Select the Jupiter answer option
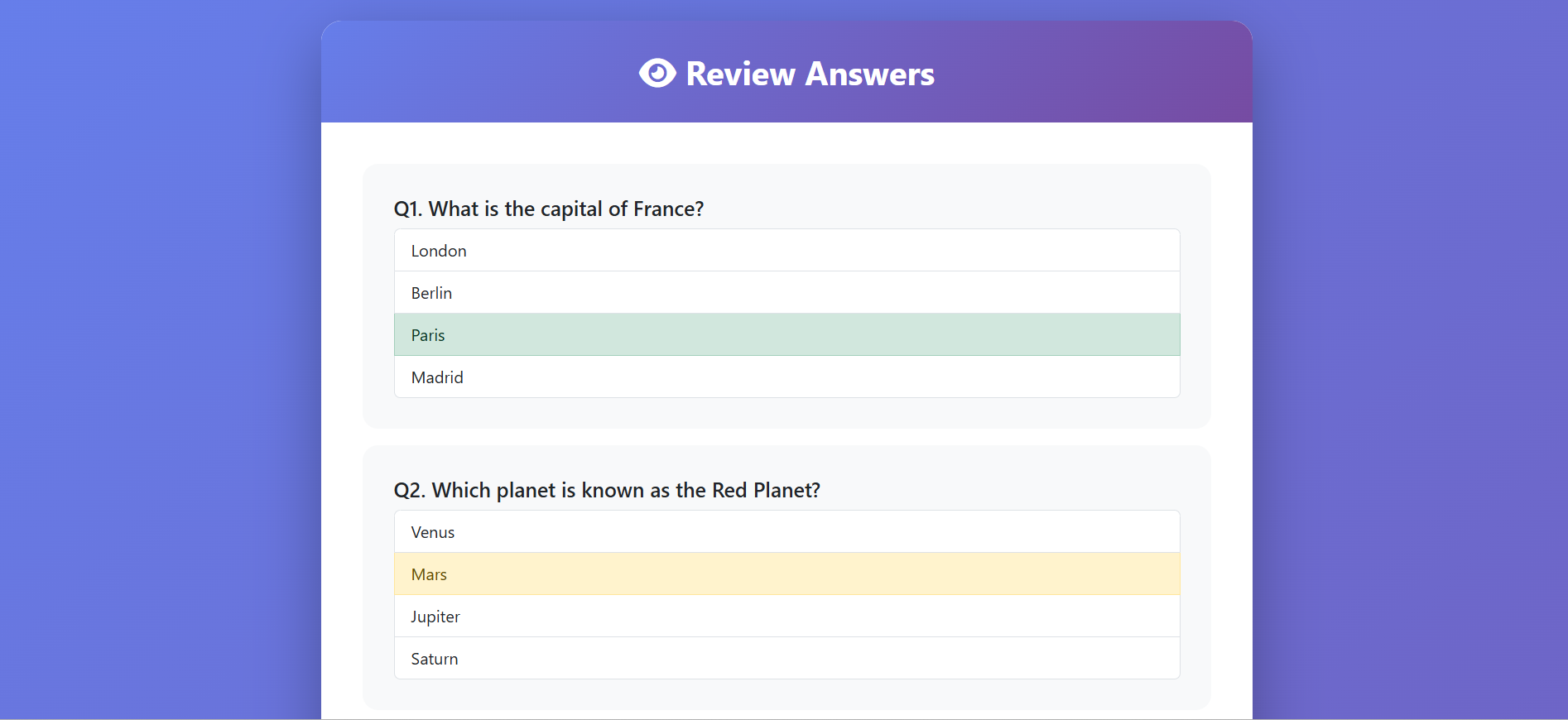Viewport: 1568px width, 720px height. pos(786,617)
